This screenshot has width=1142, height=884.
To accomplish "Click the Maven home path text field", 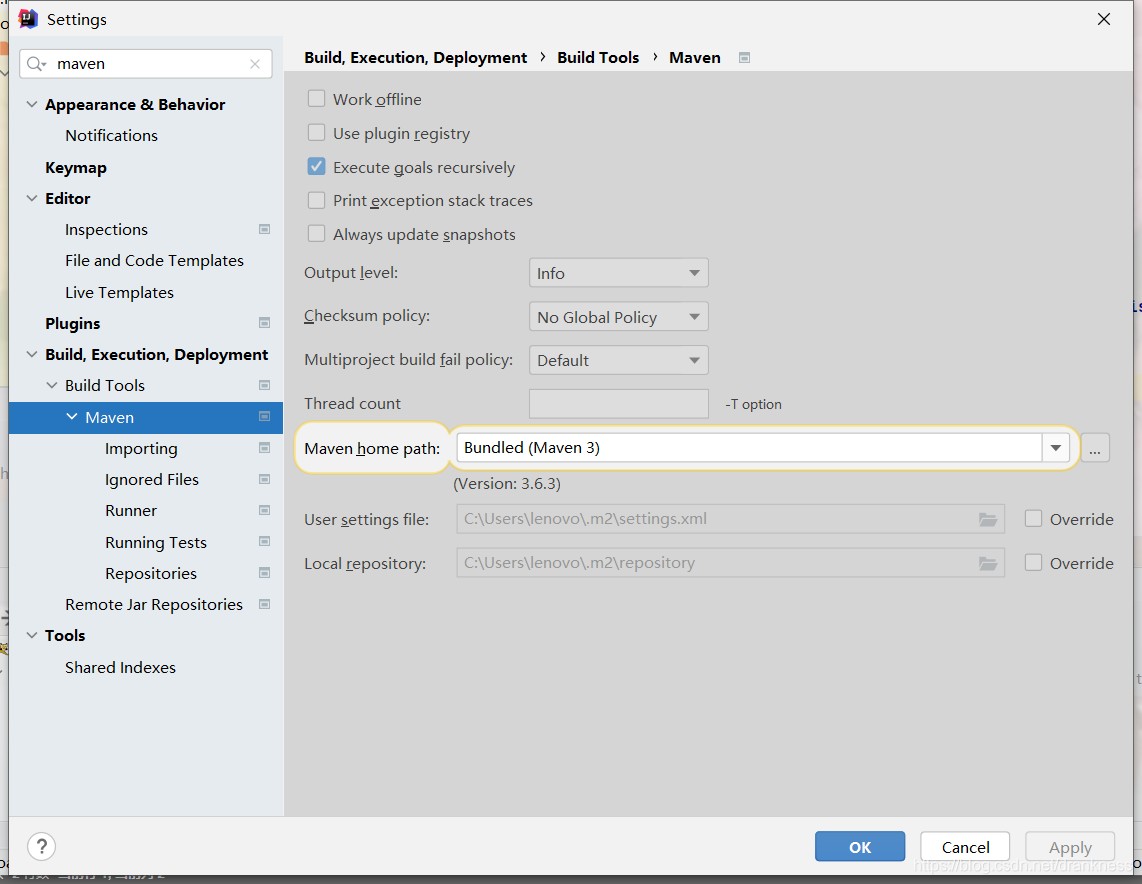I will tap(749, 448).
